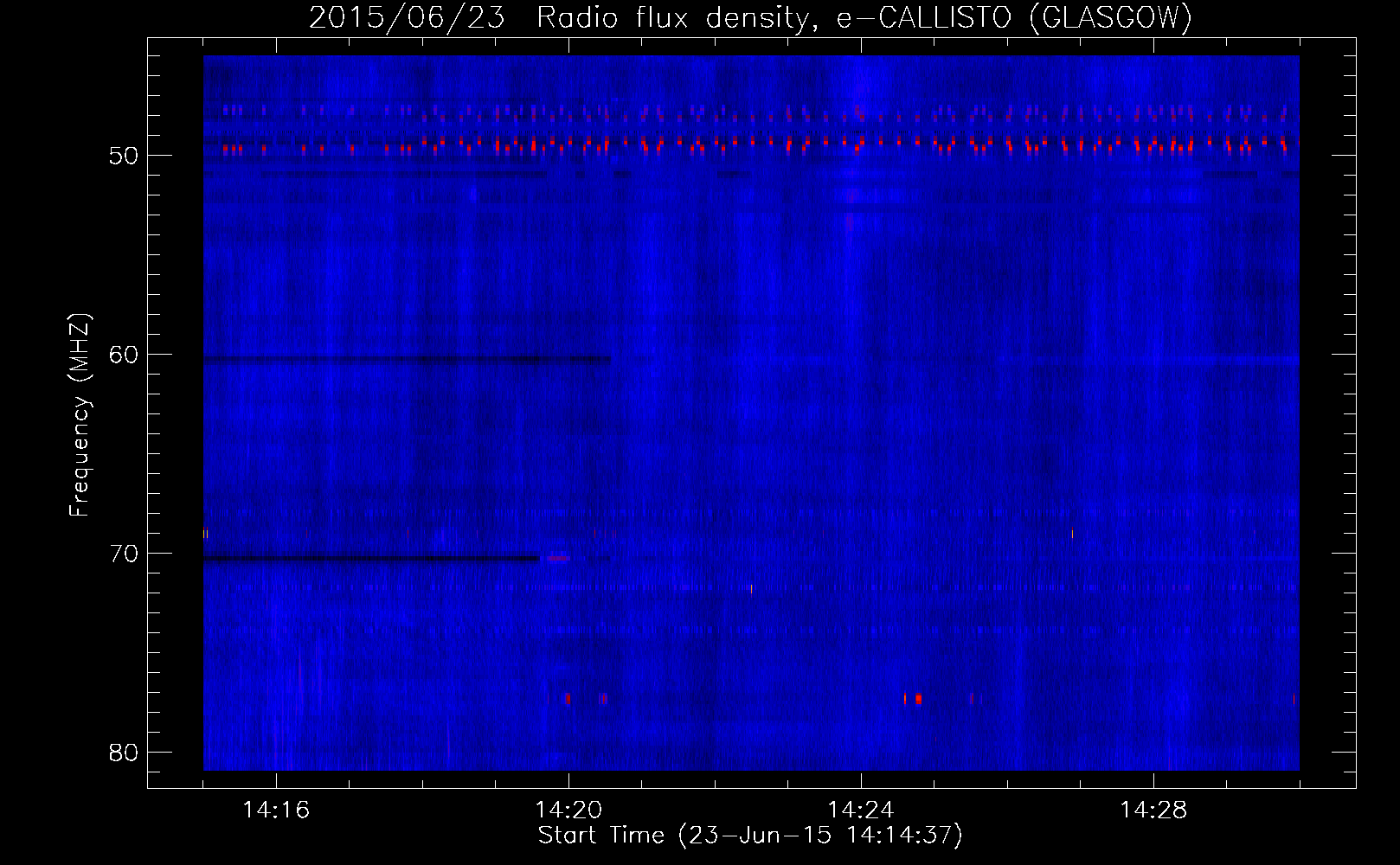Screen dimensions: 1400x865
Task: Click the 80 frequency tick label
Action: click(x=124, y=753)
